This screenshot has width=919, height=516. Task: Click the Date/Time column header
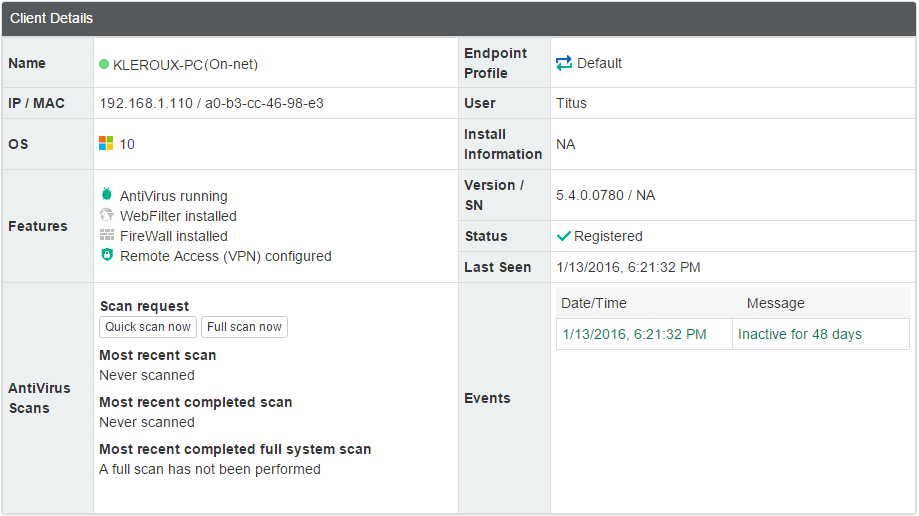594,303
